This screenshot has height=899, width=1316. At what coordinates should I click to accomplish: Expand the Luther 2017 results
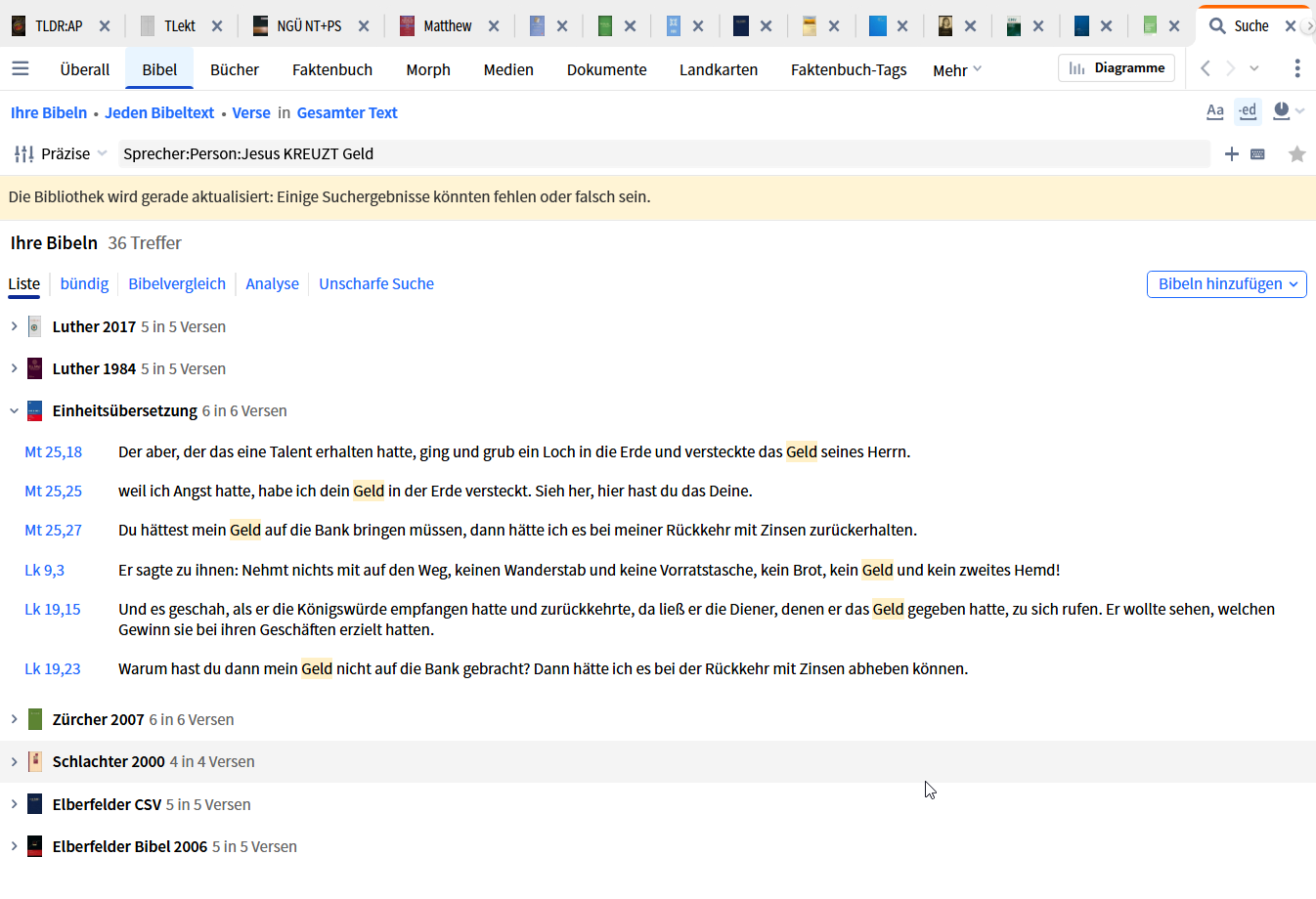point(14,326)
